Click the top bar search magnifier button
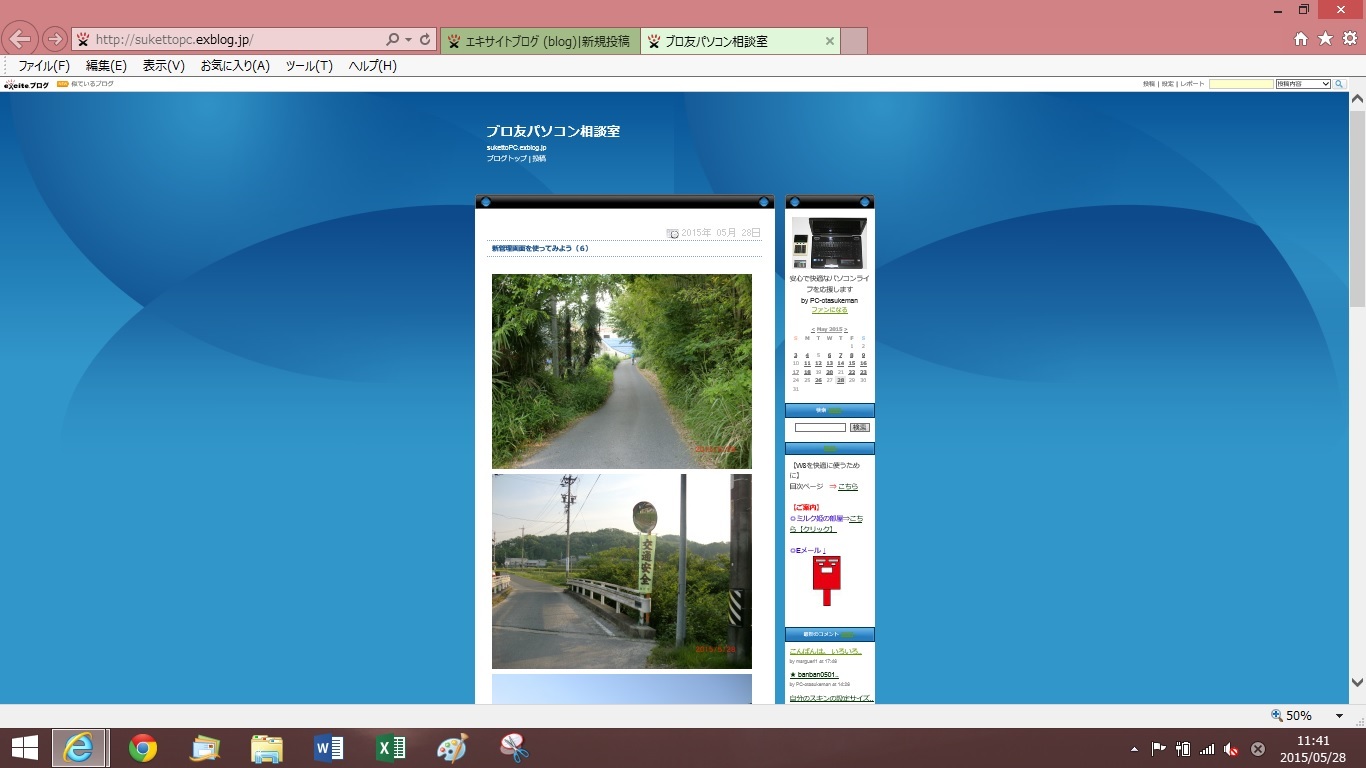This screenshot has height=768, width=1366. [1339, 84]
